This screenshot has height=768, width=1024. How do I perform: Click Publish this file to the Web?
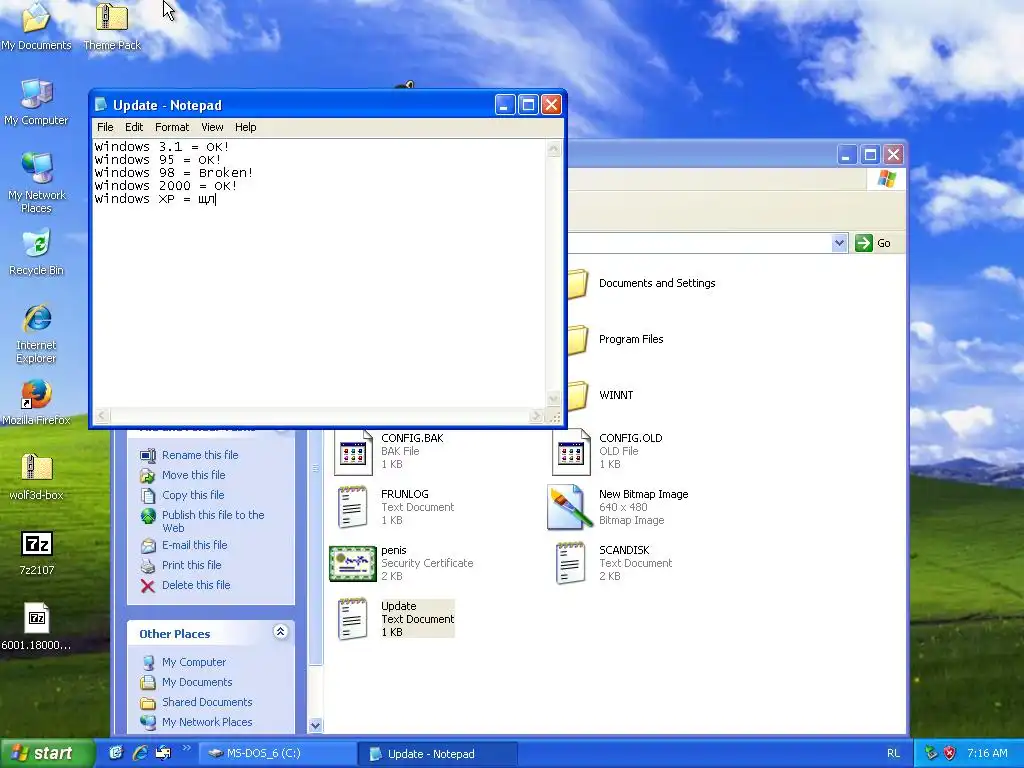pyautogui.click(x=213, y=521)
